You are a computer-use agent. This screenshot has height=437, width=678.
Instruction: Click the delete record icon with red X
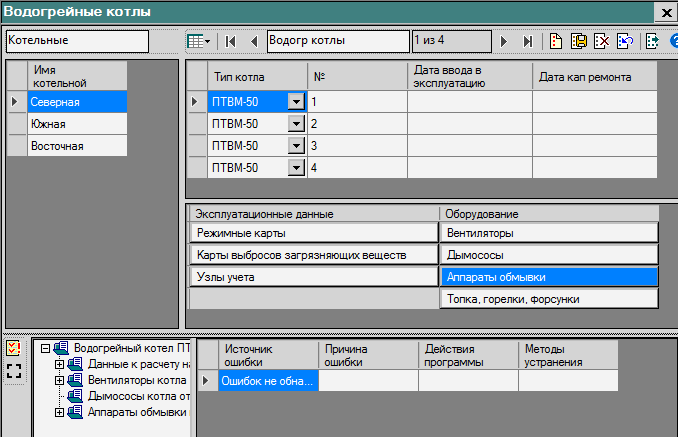pyautogui.click(x=601, y=41)
